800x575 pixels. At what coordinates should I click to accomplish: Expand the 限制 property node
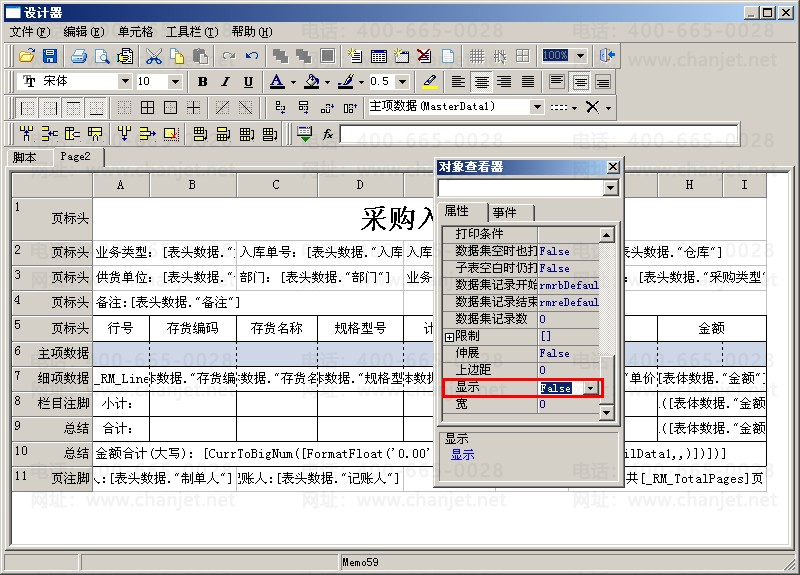pos(449,337)
